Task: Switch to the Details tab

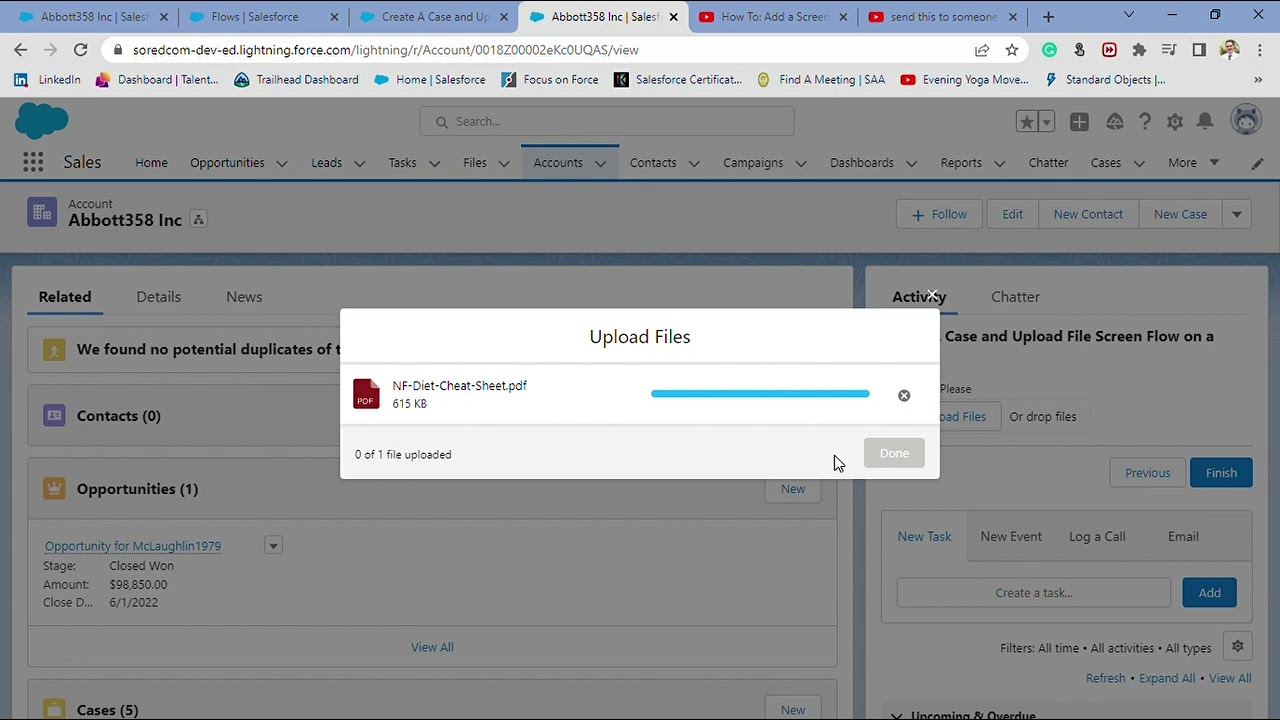Action: 158,296
